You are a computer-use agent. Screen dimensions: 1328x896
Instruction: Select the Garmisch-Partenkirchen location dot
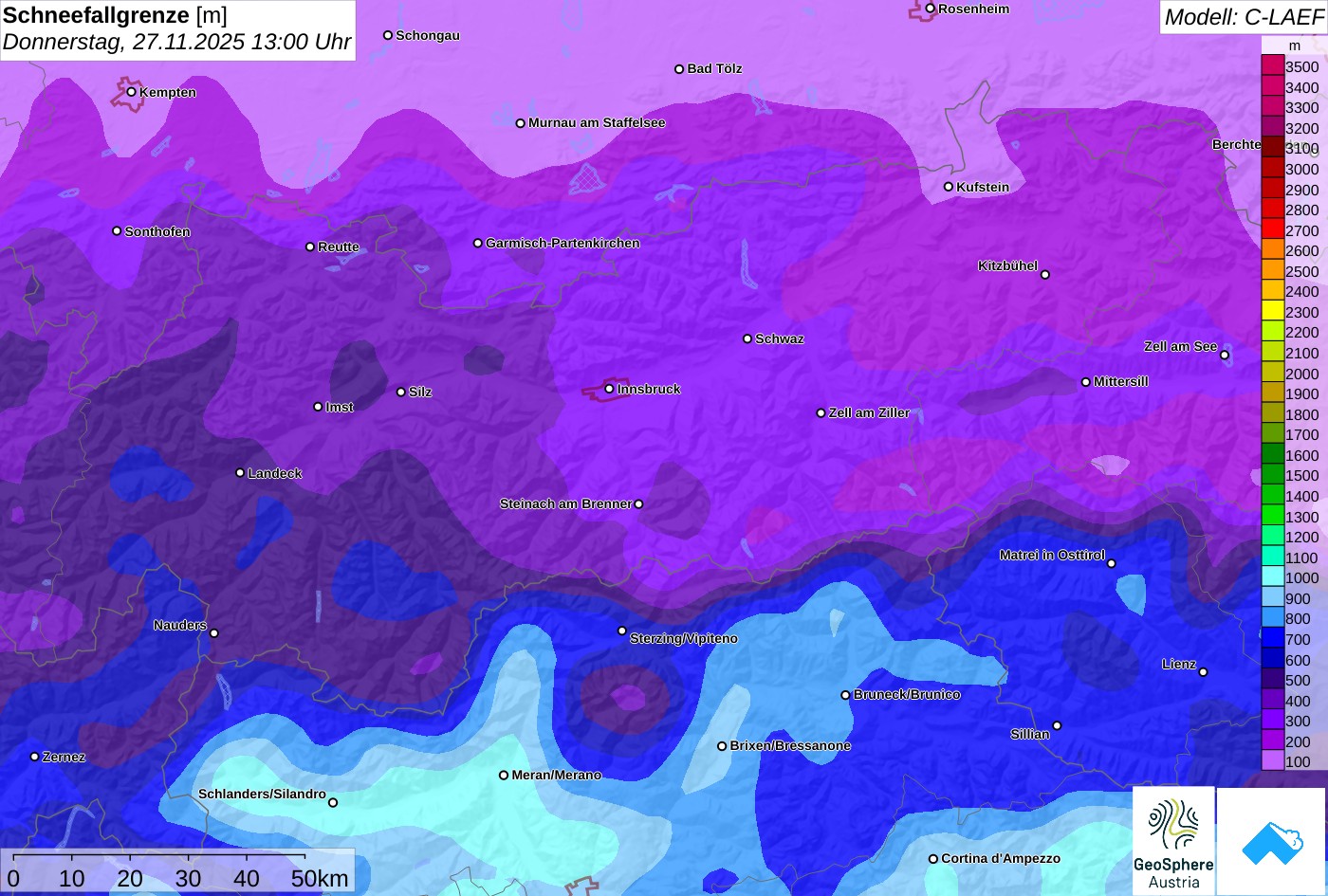pyautogui.click(x=478, y=244)
